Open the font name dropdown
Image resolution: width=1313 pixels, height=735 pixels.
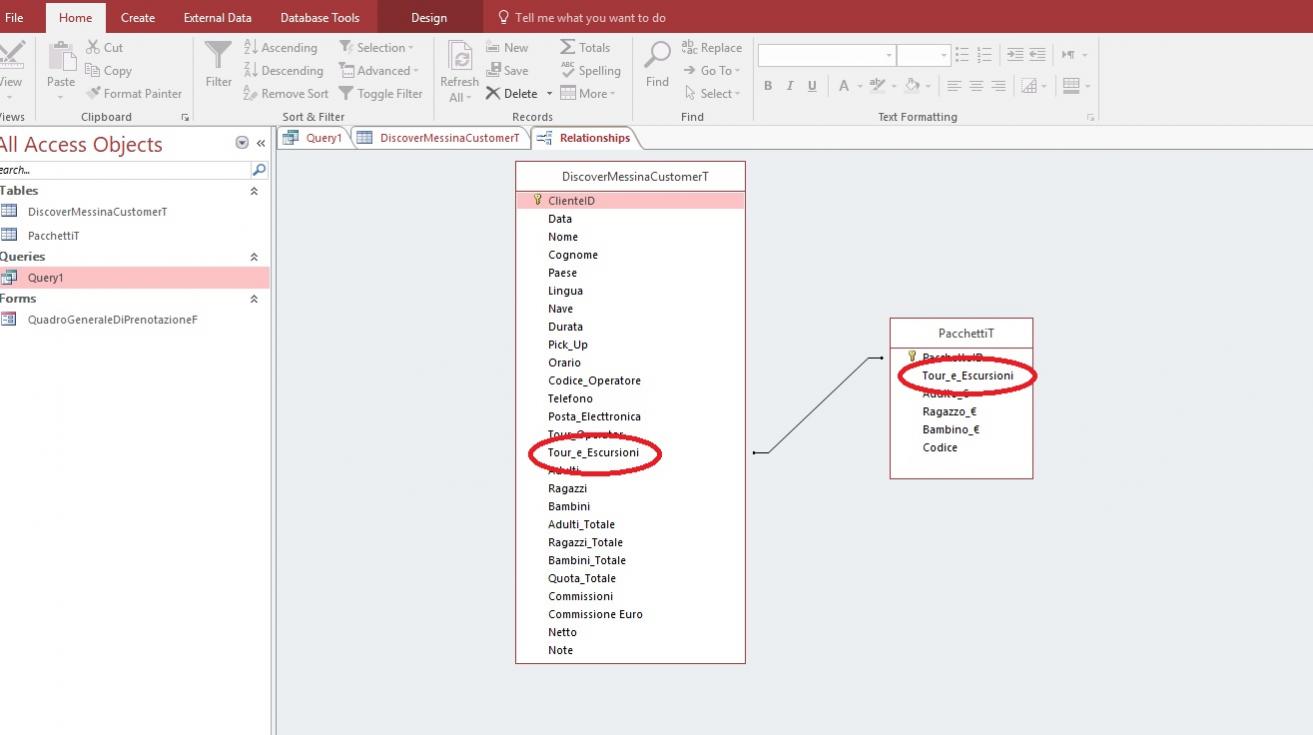[889, 55]
